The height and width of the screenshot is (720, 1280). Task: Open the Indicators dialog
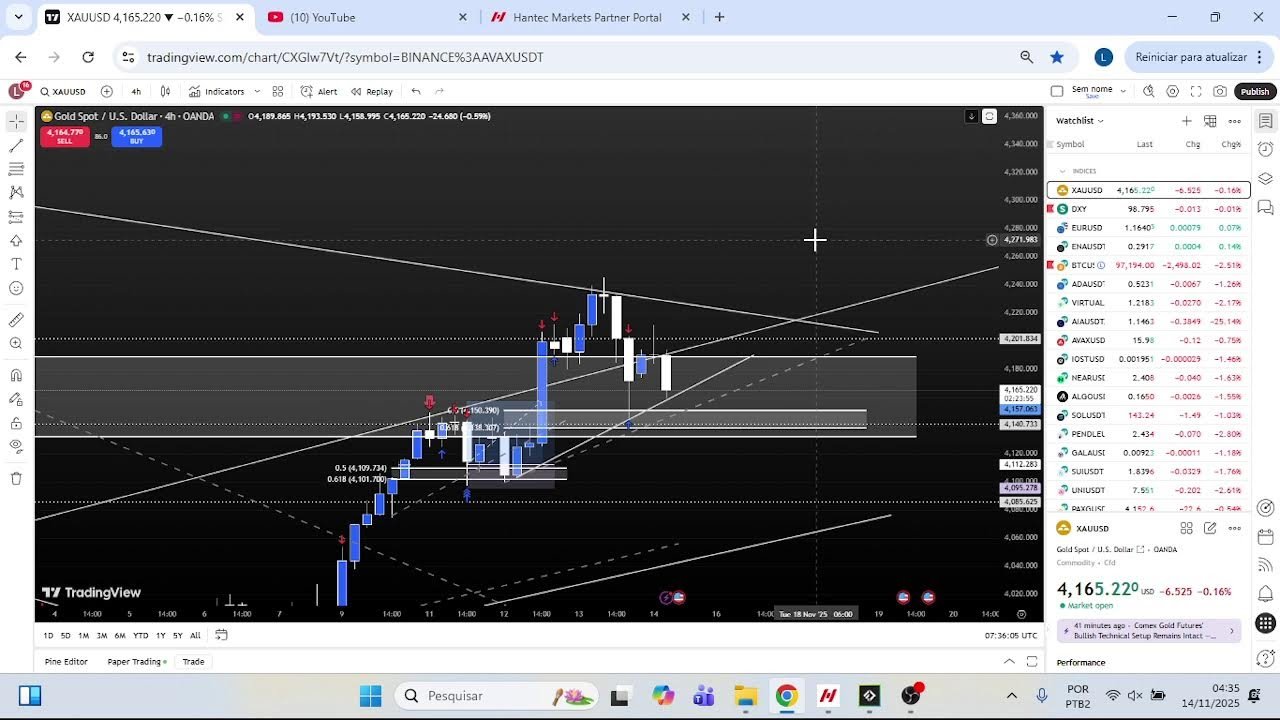(x=216, y=91)
